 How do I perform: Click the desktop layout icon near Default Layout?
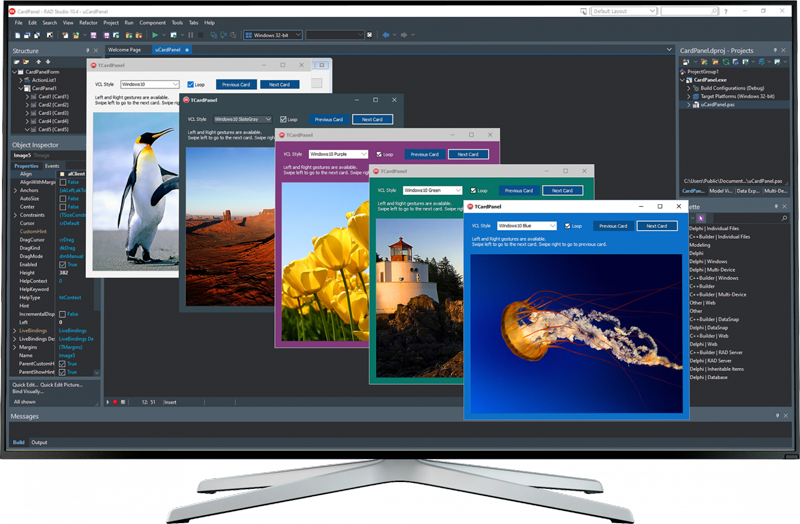pyautogui.click(x=584, y=11)
